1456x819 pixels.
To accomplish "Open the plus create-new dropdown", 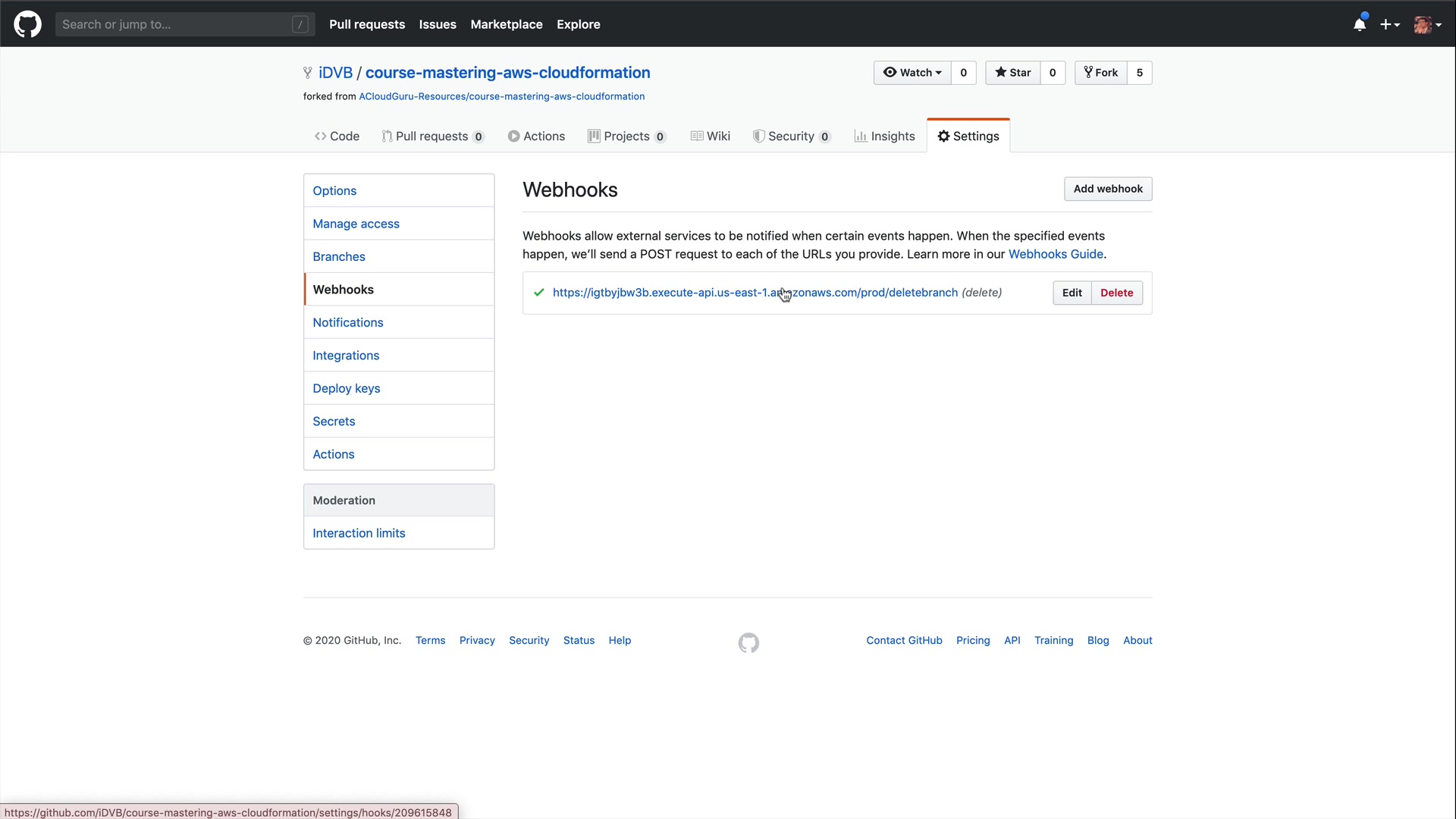I will (1389, 24).
